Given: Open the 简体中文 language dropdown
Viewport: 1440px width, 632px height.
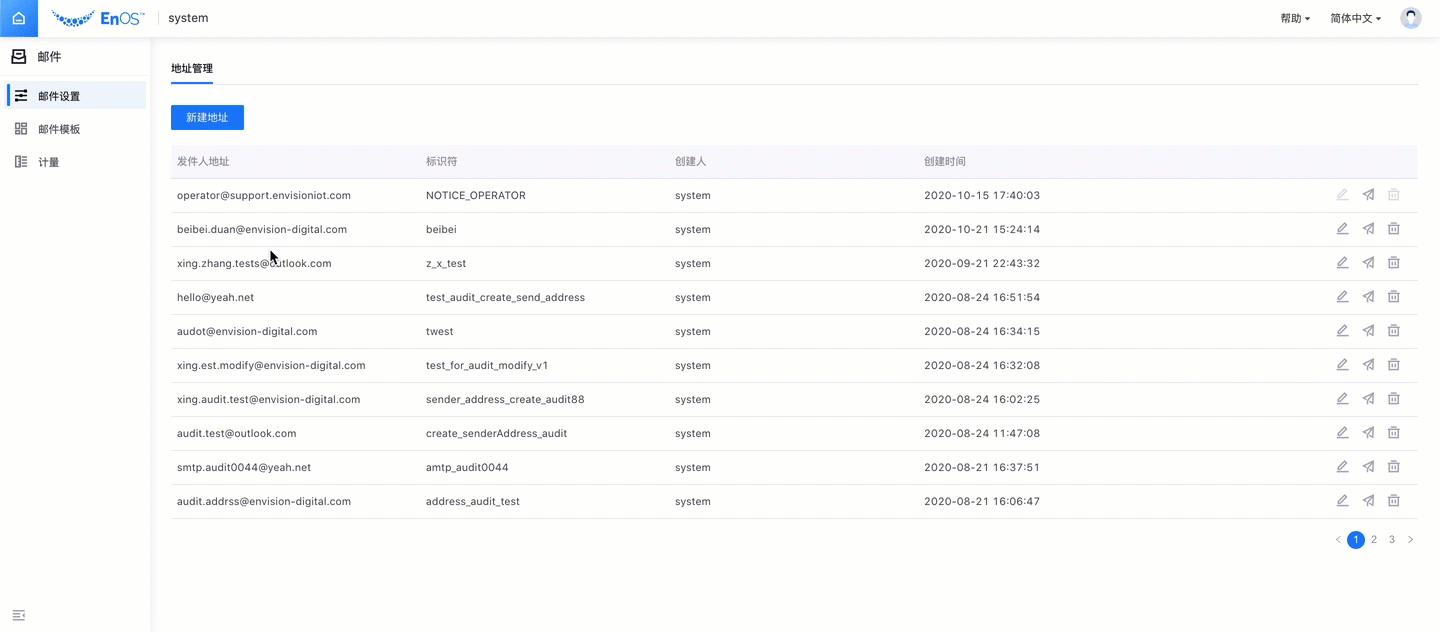Looking at the screenshot, I should tap(1355, 18).
